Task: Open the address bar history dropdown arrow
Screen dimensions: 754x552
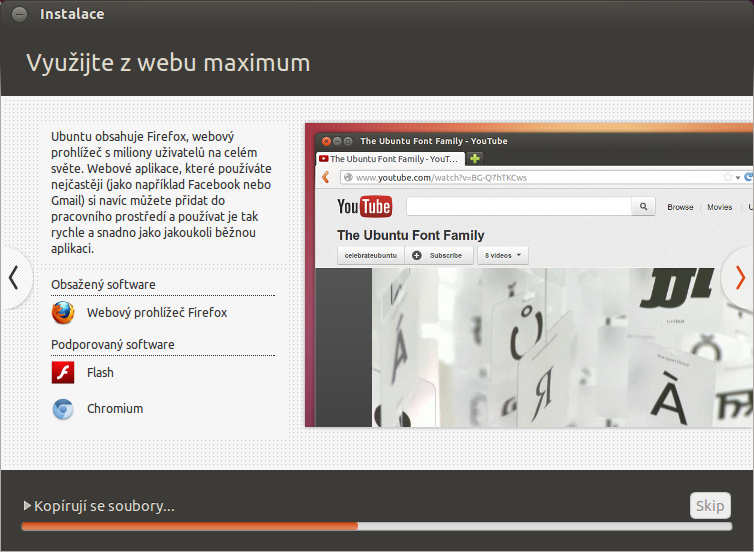Action: [738, 178]
